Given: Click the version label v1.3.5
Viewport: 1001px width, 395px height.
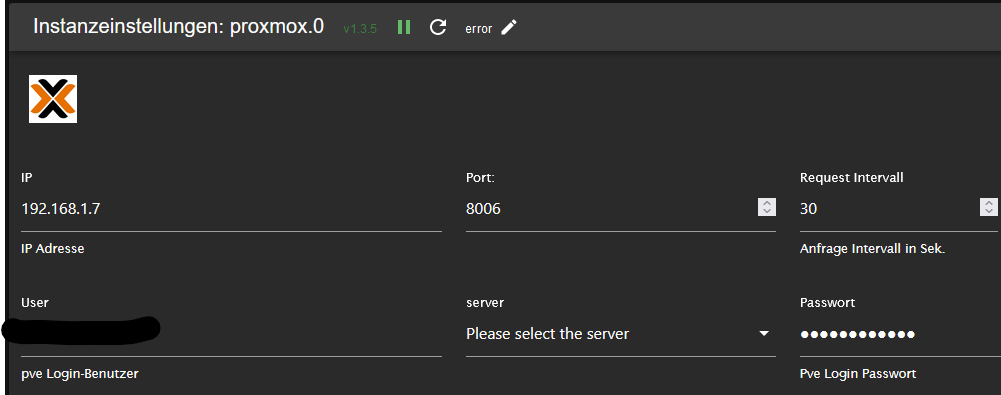Looking at the screenshot, I should 360,29.
